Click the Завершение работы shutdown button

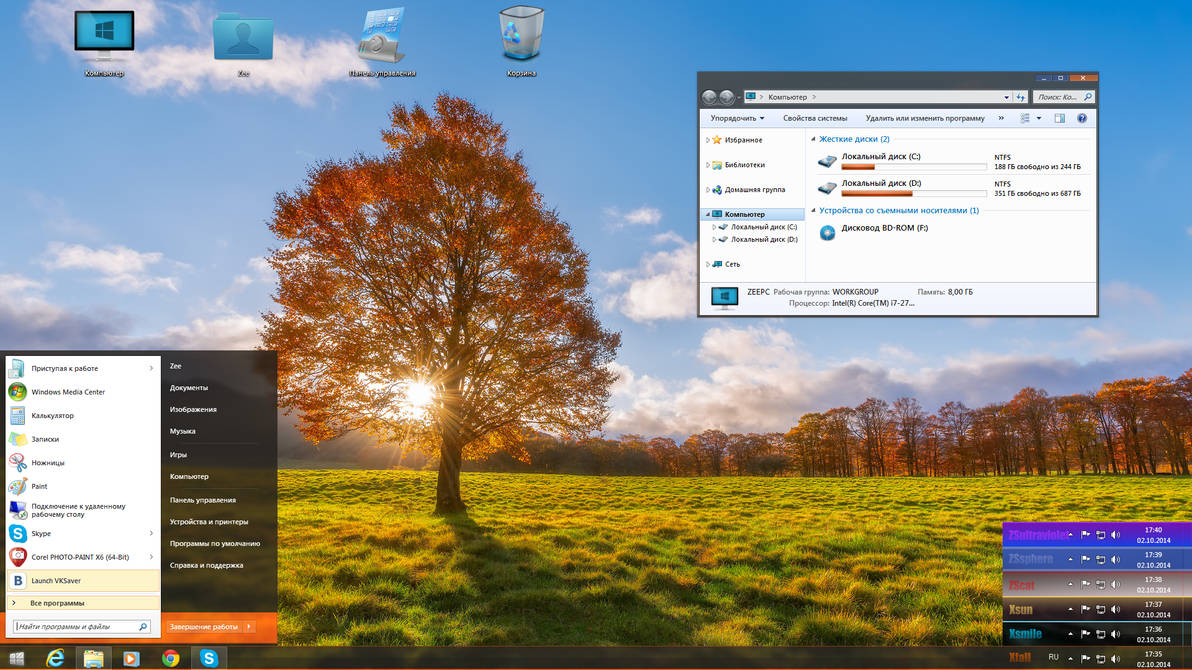(x=204, y=627)
